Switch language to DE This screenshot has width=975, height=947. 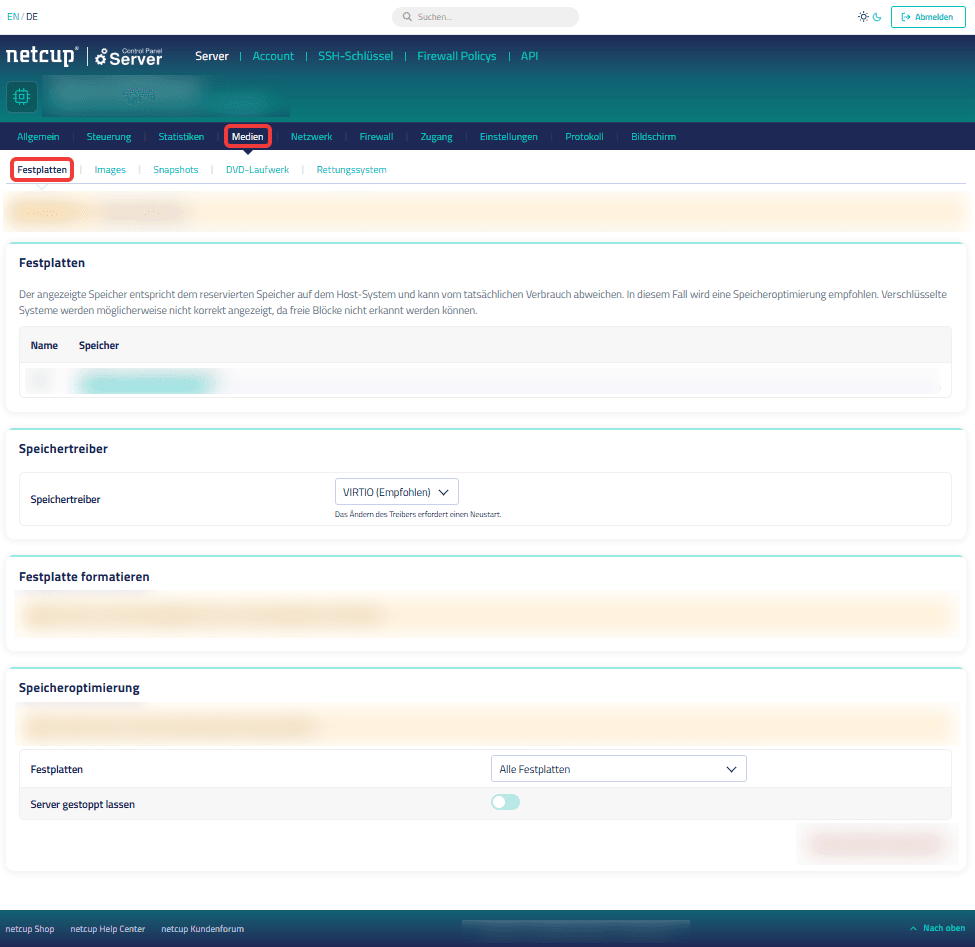[x=32, y=17]
